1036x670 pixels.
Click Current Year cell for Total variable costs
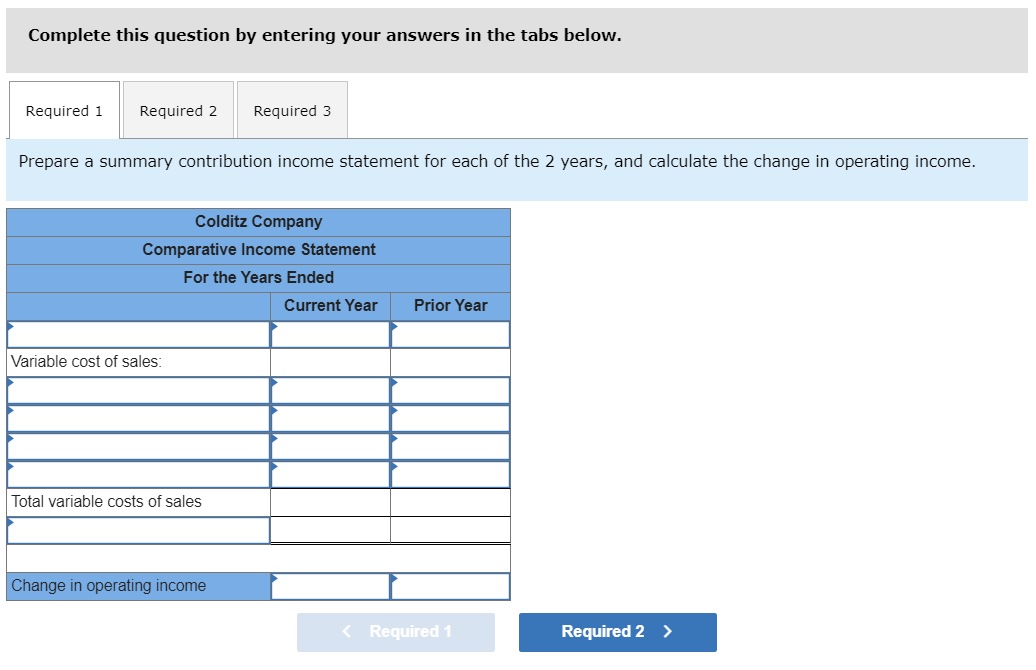(x=330, y=502)
